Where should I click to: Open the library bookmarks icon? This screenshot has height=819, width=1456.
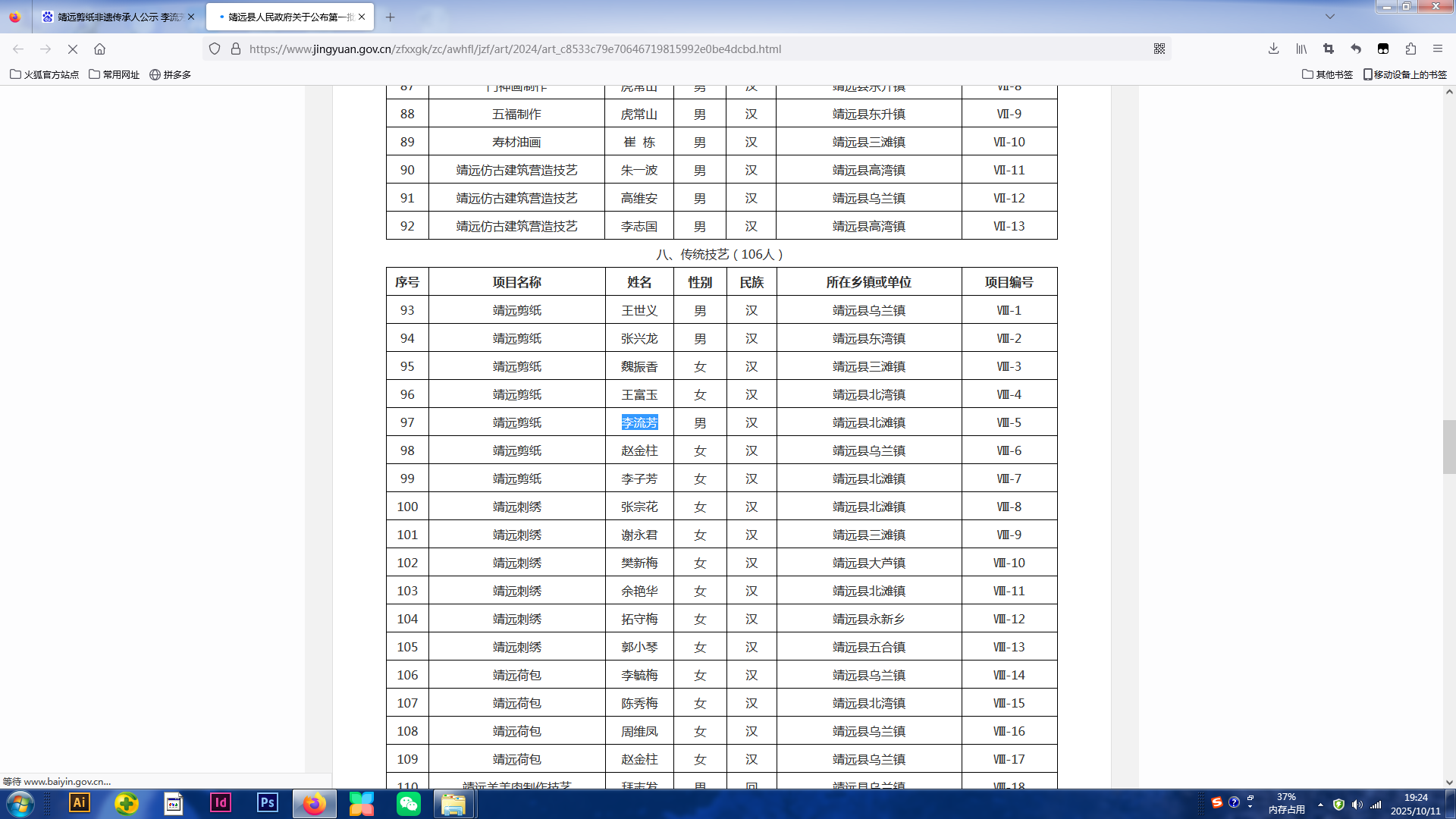pyautogui.click(x=1301, y=49)
